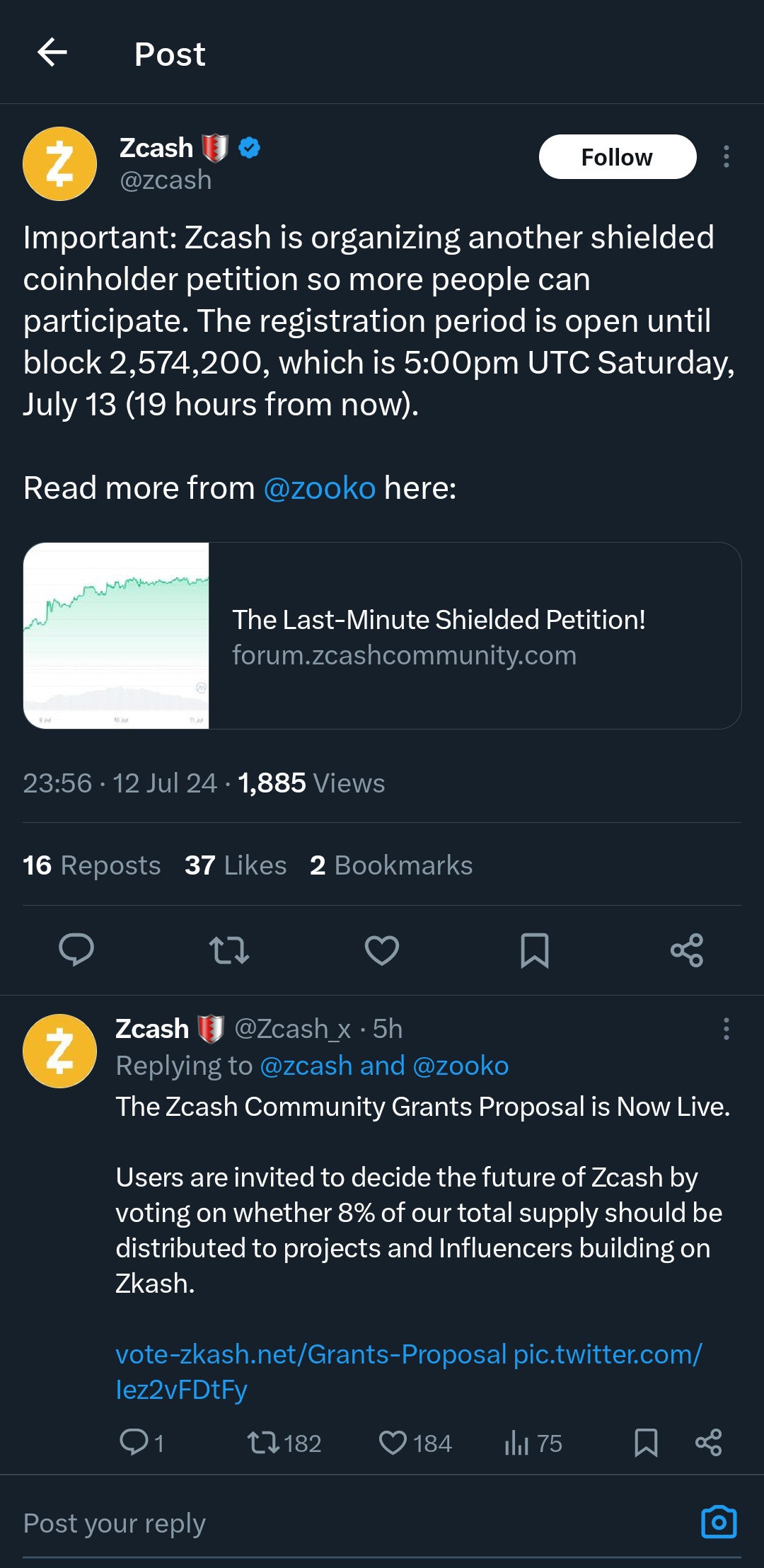Viewport: 764px width, 1568px height.
Task: View the 37 Likes list
Action: coord(236,865)
